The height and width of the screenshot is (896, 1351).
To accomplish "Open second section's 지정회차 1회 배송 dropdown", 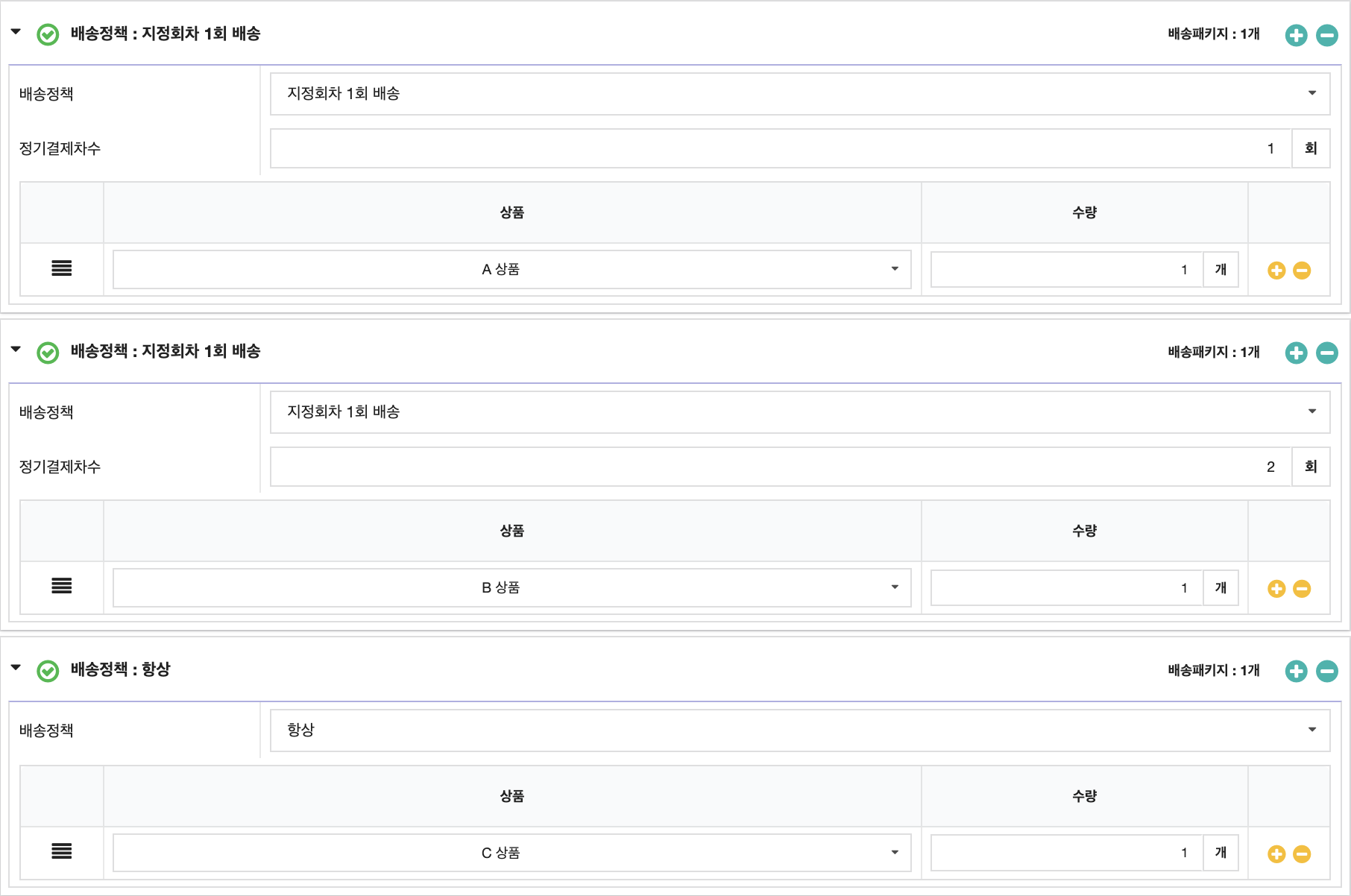I will point(799,411).
